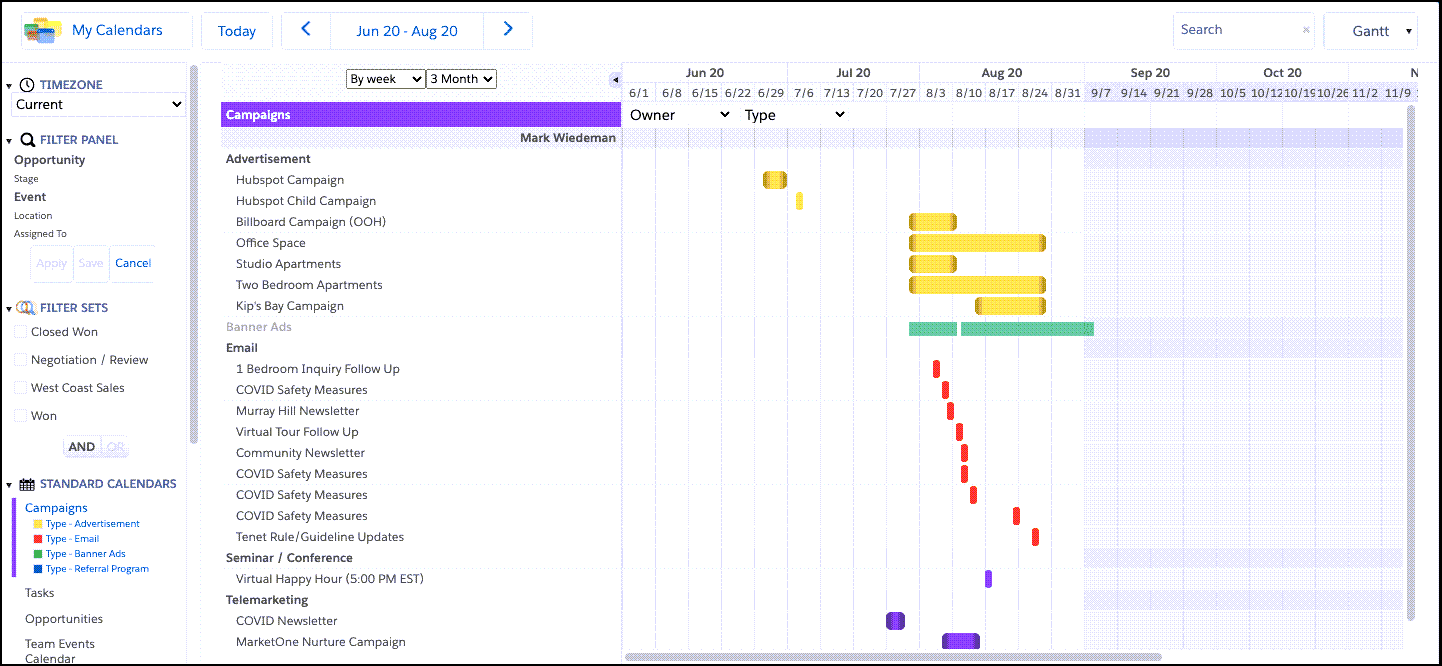Click the Today button
Viewport: 1442px width, 666px height.
(x=237, y=31)
